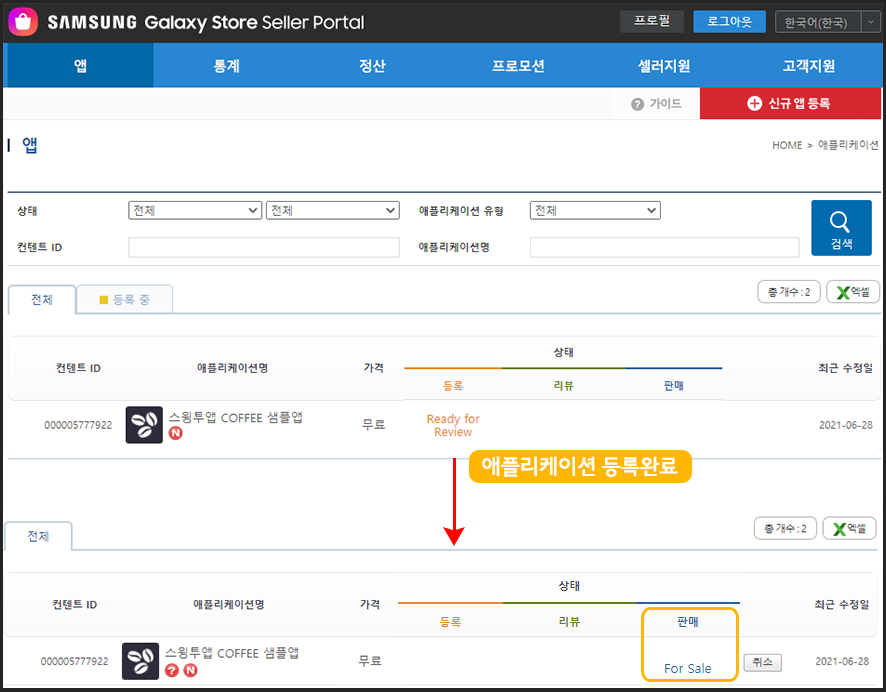This screenshot has width=886, height=692.
Task: Open the 가이드 help question mark
Action: 637,104
